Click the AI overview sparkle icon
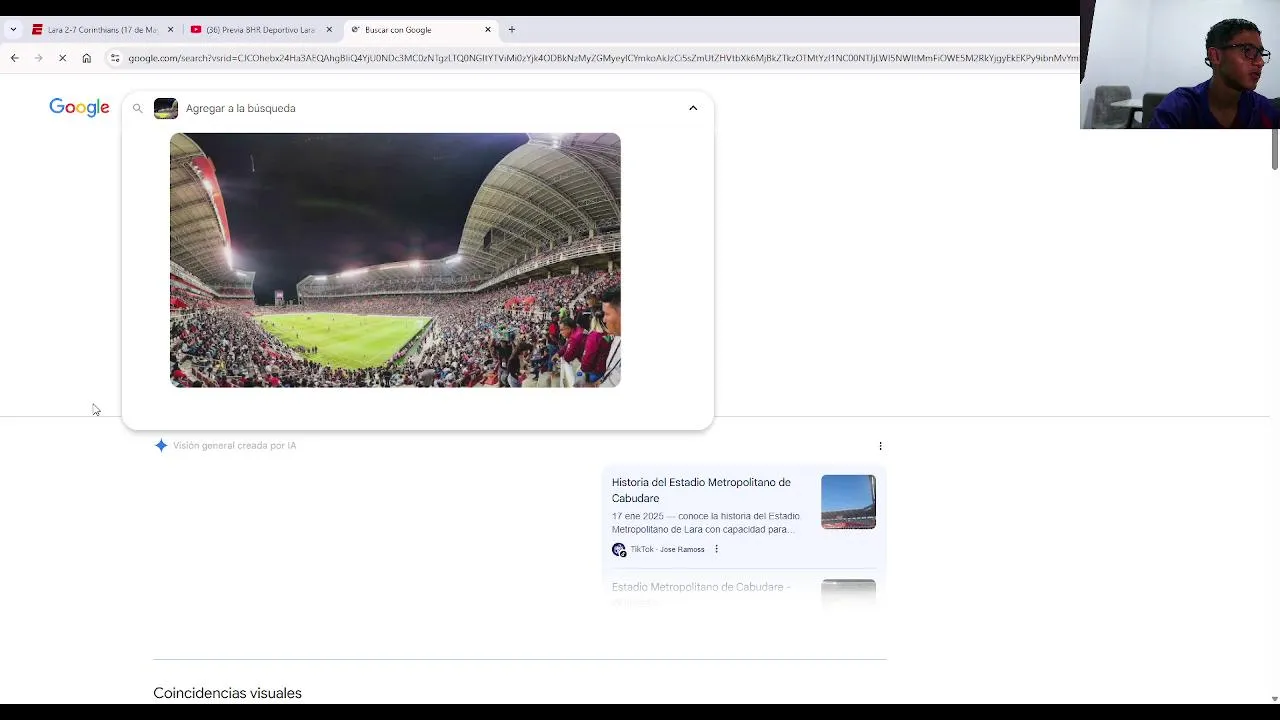Viewport: 1280px width, 720px height. (161, 446)
